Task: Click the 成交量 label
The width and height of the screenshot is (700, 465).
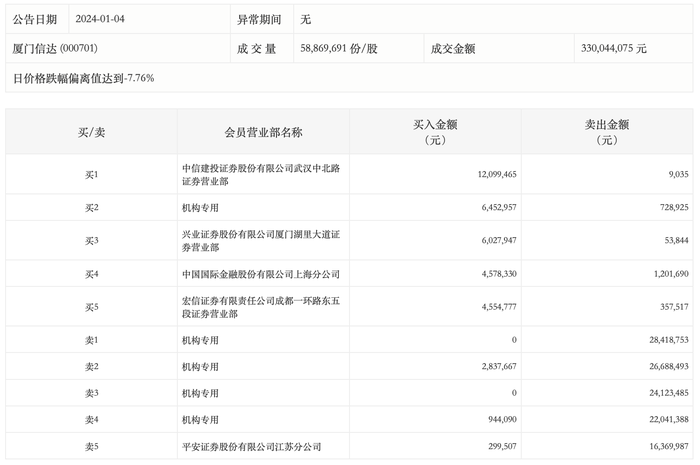Action: (x=257, y=49)
